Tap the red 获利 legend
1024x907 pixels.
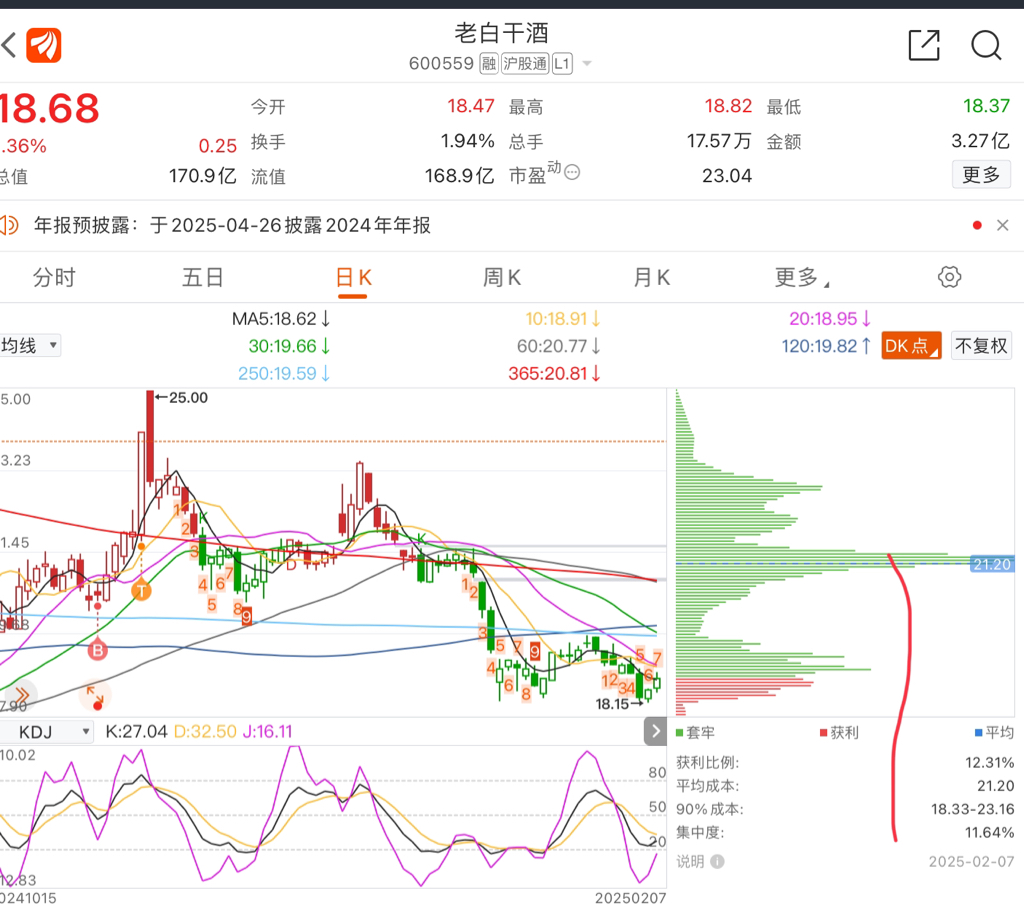[x=839, y=733]
